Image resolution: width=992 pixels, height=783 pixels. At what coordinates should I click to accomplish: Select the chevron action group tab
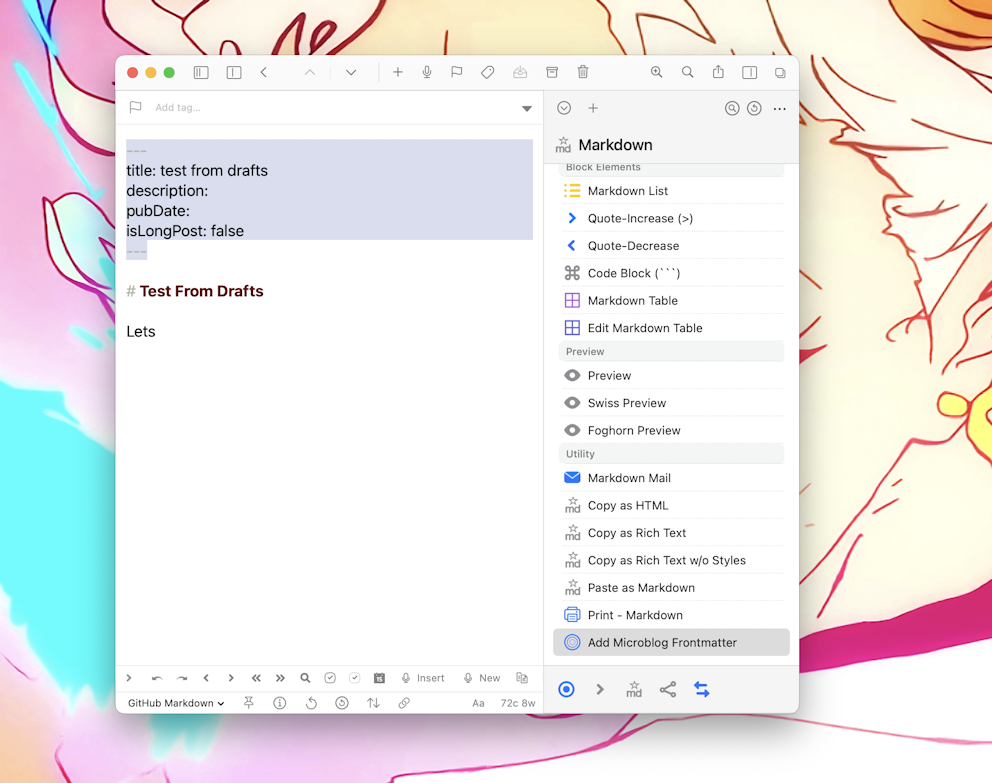[x=600, y=689]
